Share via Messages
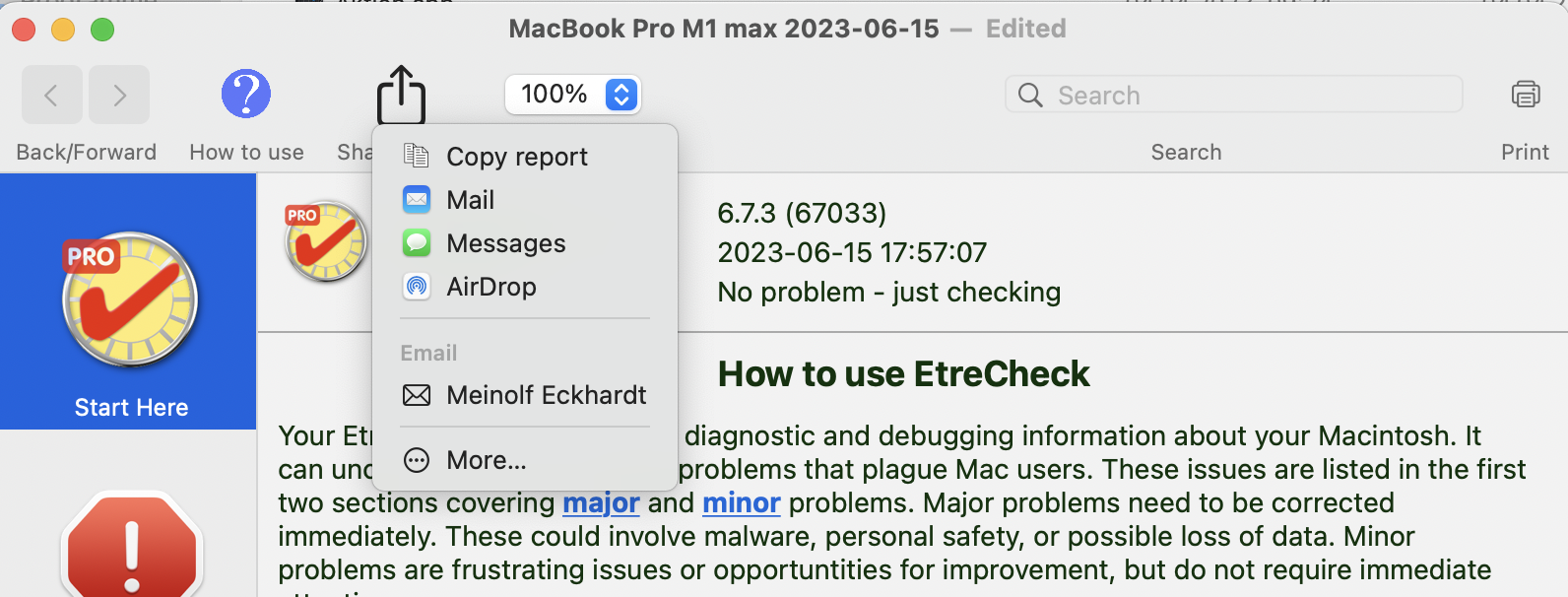The height and width of the screenshot is (597, 1568). tap(505, 243)
